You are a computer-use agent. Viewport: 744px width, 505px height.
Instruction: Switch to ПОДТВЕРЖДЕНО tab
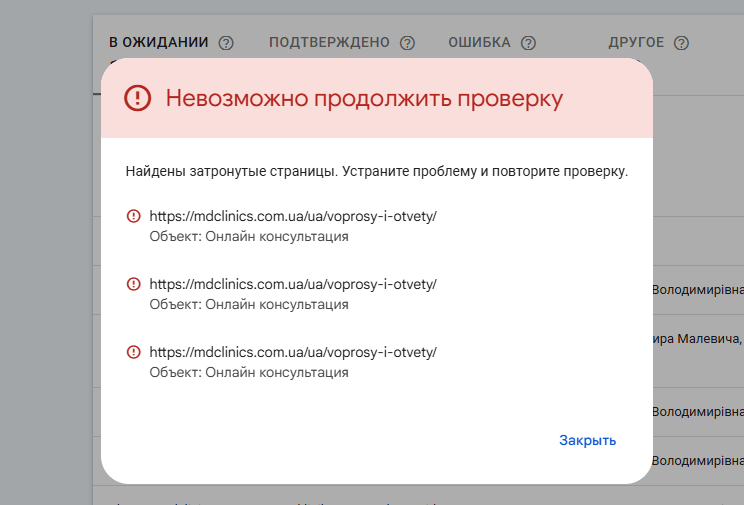pyautogui.click(x=329, y=42)
